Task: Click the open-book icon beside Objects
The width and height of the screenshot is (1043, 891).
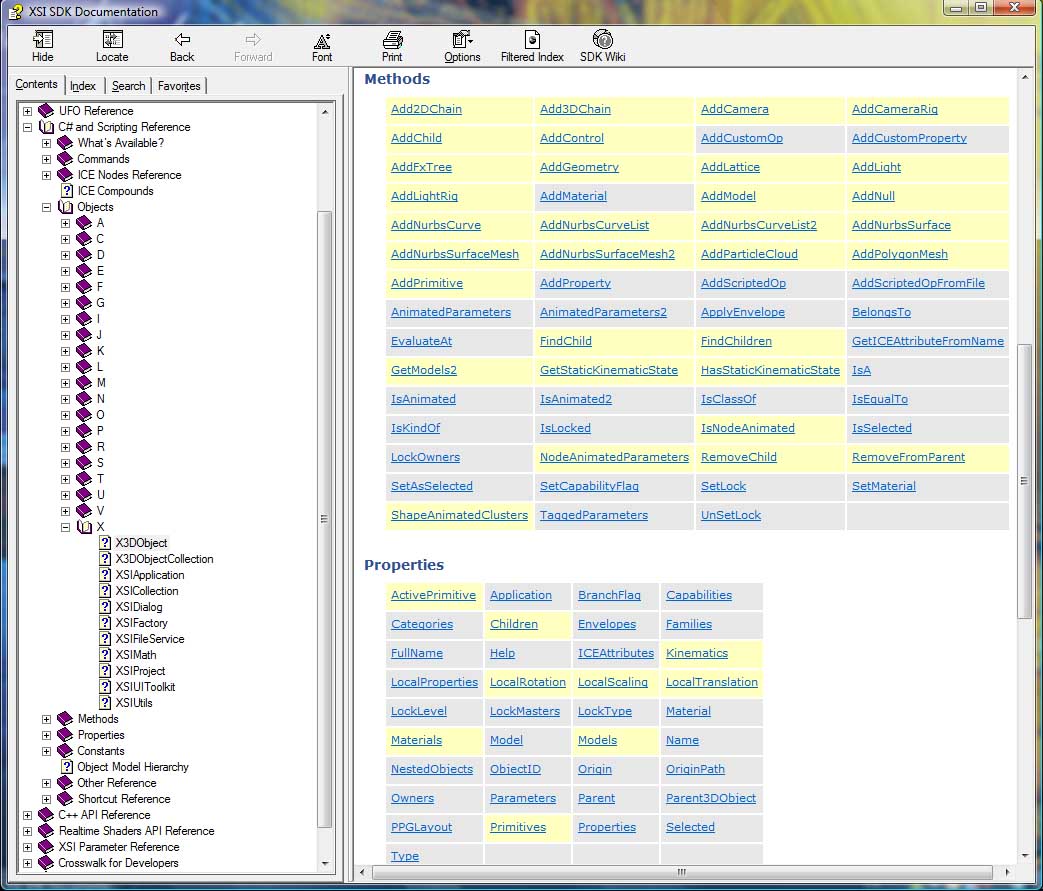Action: pyautogui.click(x=65, y=207)
